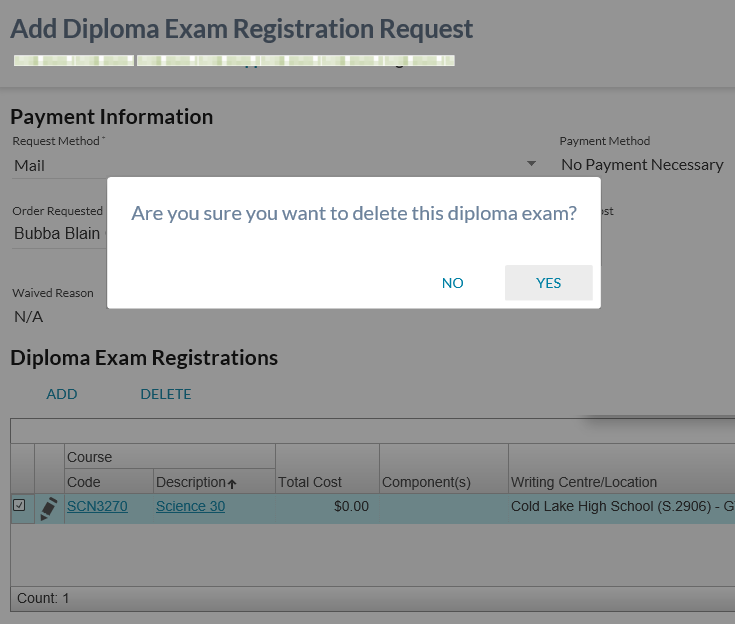Click the Course group header
The height and width of the screenshot is (624, 735).
(x=90, y=457)
